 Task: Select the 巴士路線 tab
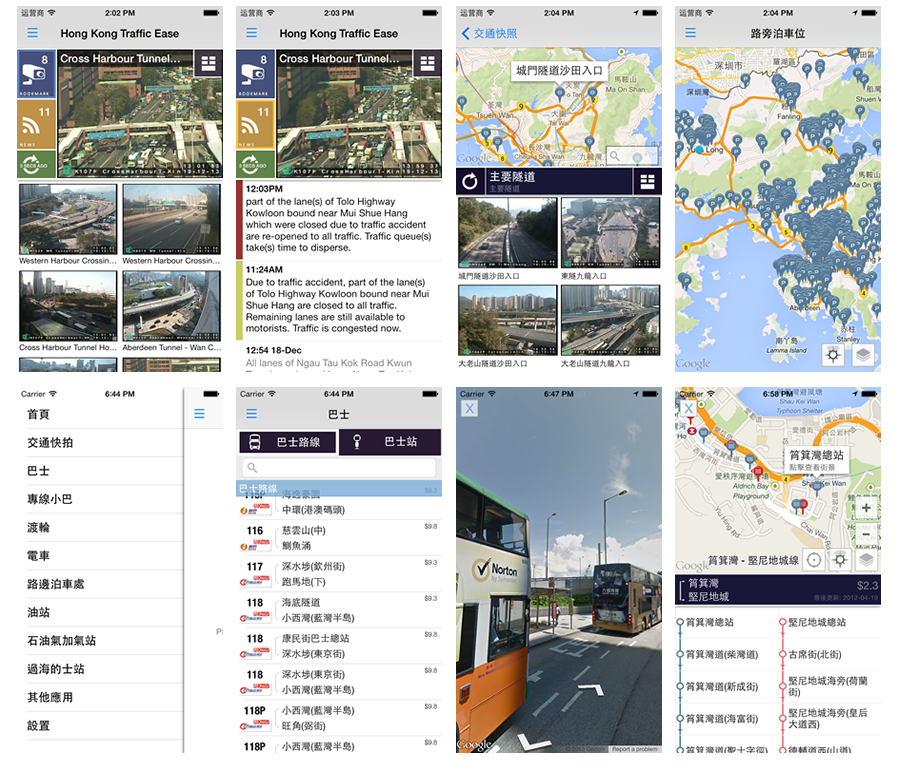coord(288,442)
